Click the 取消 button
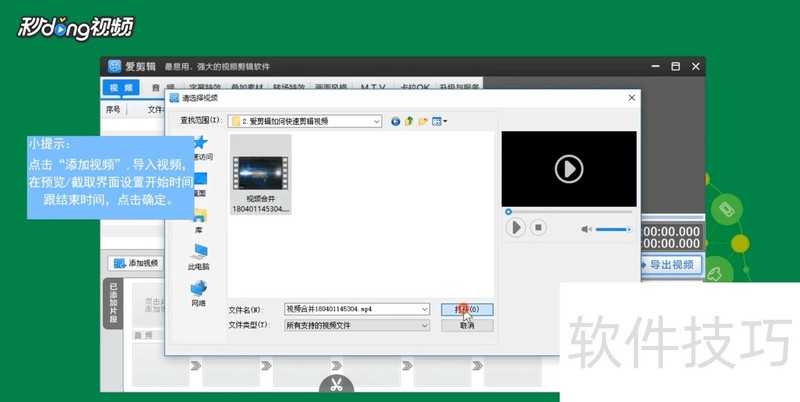The width and height of the screenshot is (800, 402). [467, 325]
